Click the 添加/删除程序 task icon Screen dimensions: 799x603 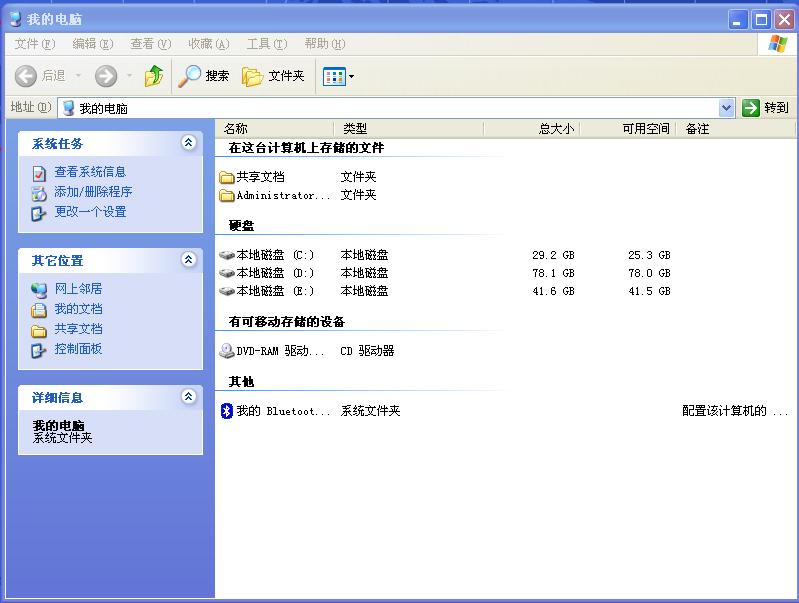[39, 193]
